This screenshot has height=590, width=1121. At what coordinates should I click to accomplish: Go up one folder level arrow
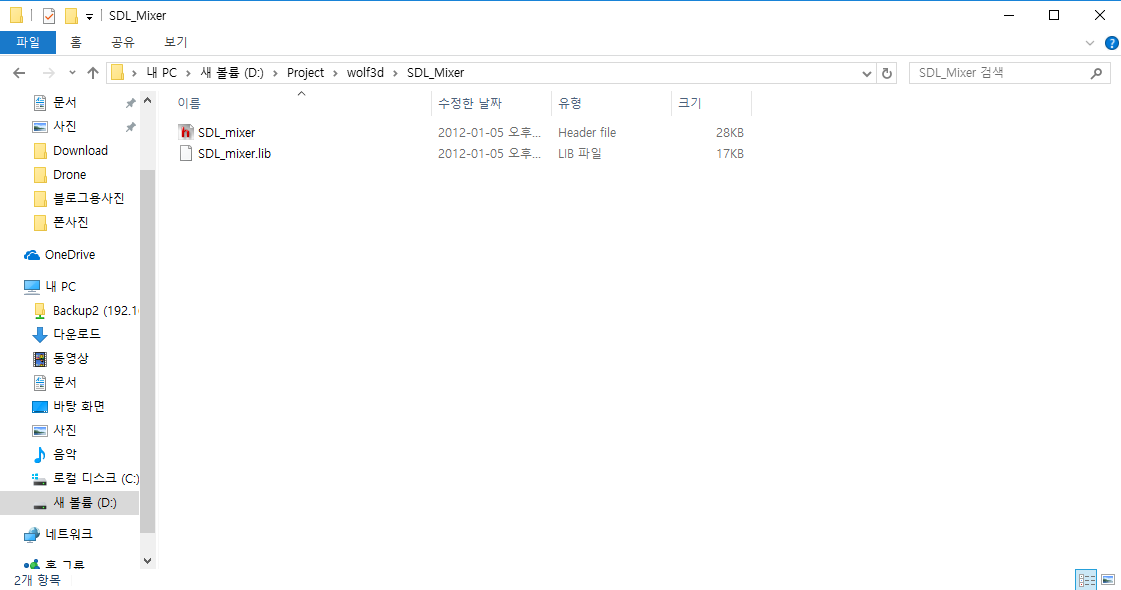point(93,73)
